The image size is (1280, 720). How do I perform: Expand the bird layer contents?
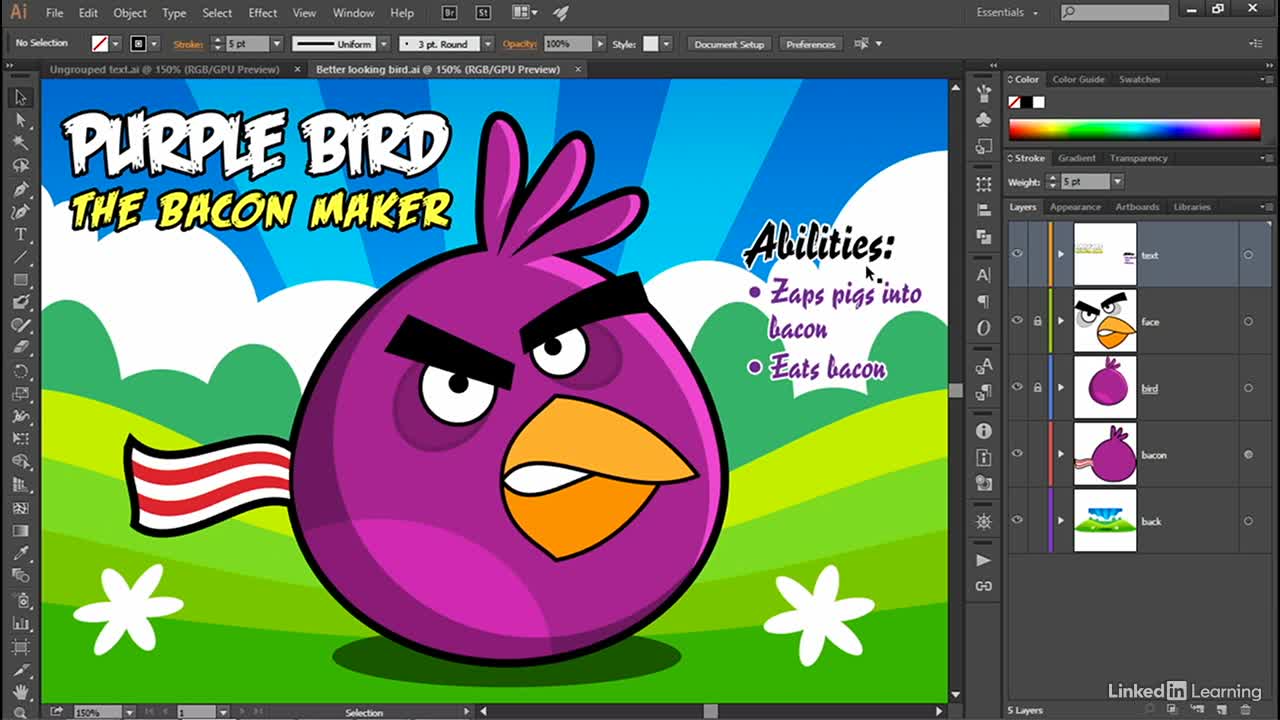pyautogui.click(x=1061, y=388)
